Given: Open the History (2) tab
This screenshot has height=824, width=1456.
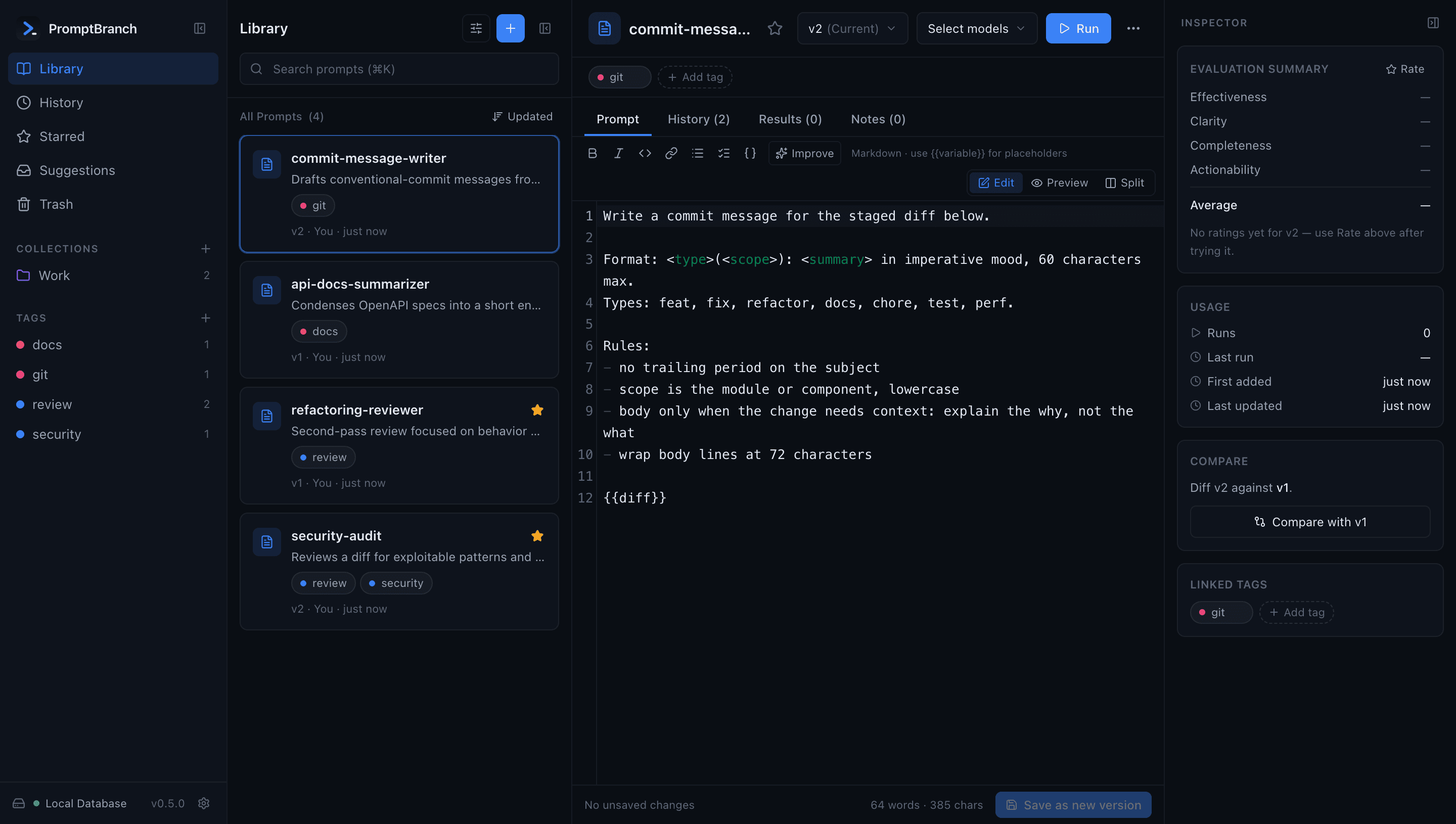Looking at the screenshot, I should coord(698,119).
